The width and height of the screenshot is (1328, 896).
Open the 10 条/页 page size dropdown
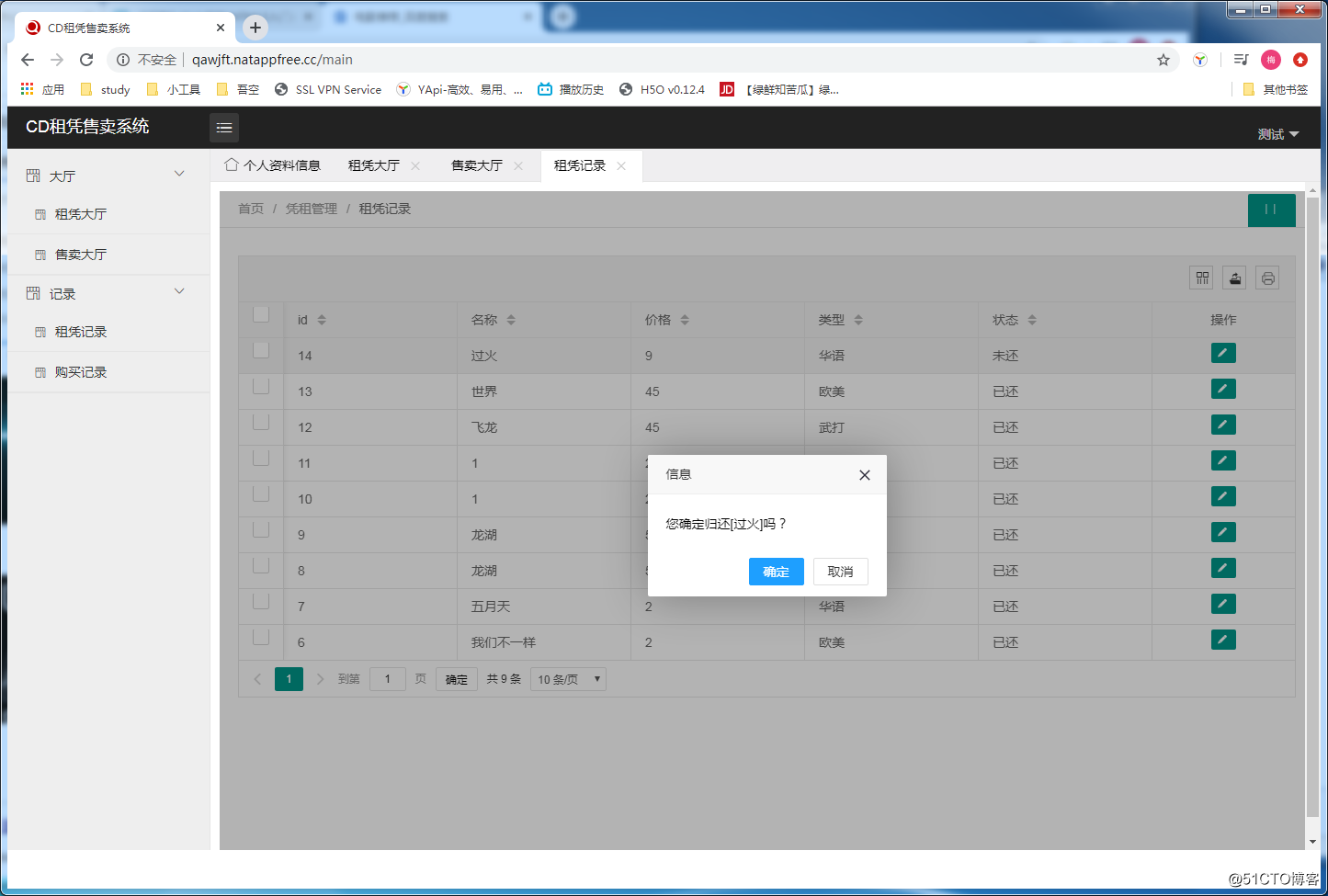(568, 679)
